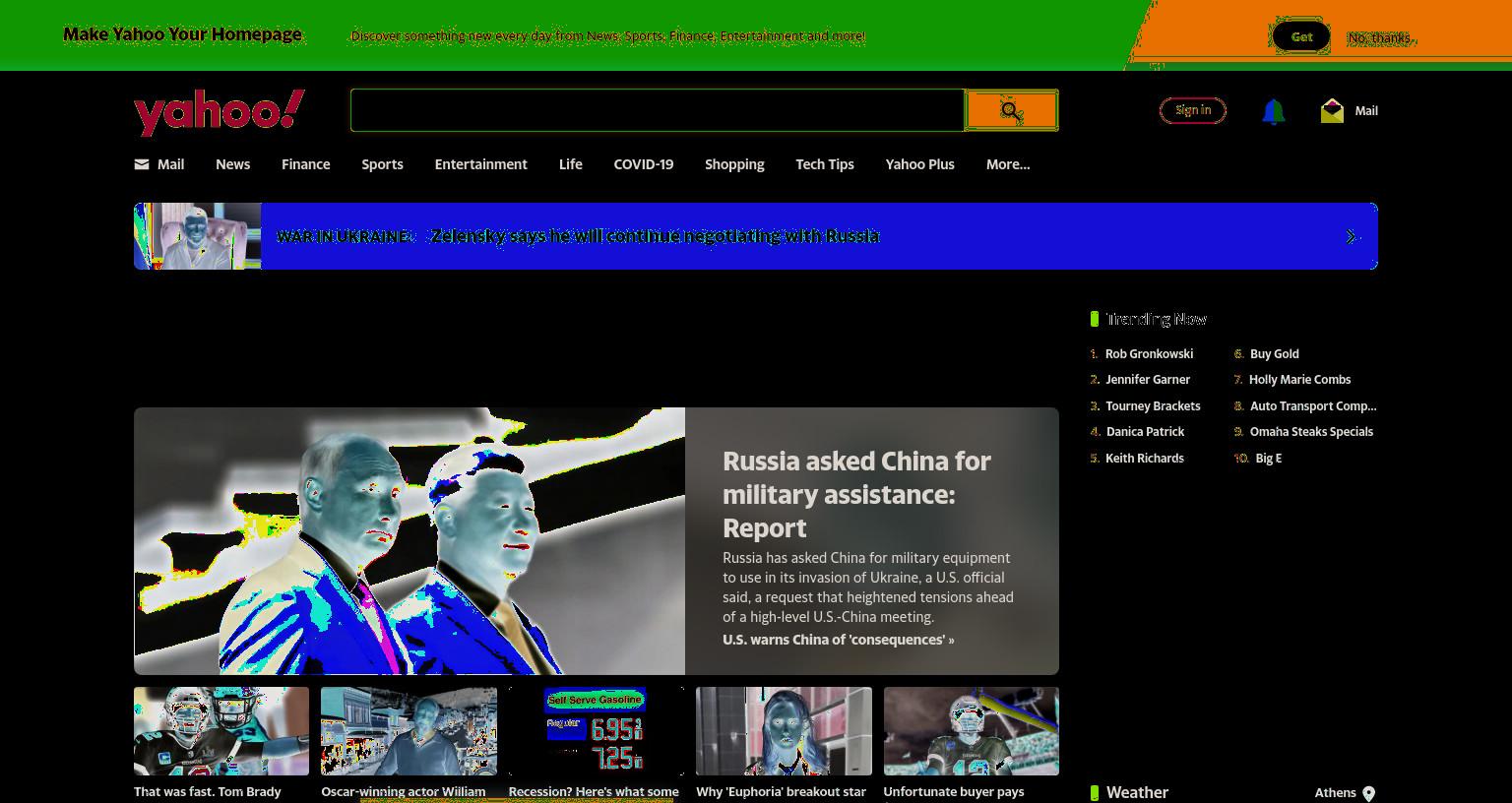Click the Mail text link in the nav bar
The width and height of the screenshot is (1512, 803).
coord(170,164)
